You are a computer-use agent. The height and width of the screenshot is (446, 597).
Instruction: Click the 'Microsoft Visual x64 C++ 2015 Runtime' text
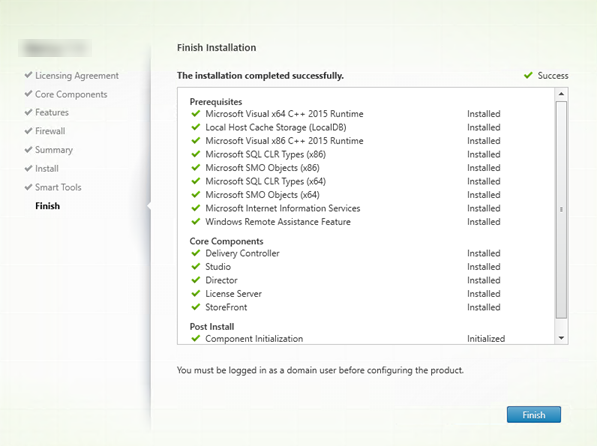(284, 113)
